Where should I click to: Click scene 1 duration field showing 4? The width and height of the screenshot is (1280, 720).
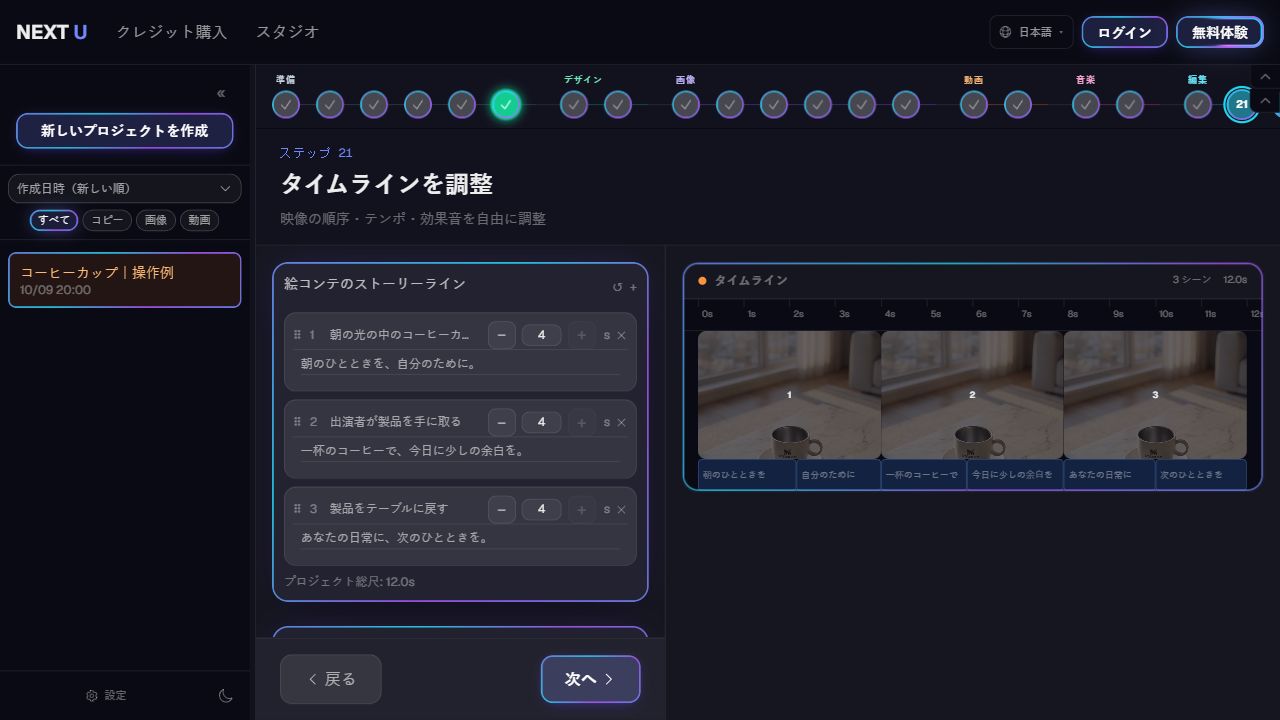point(542,335)
